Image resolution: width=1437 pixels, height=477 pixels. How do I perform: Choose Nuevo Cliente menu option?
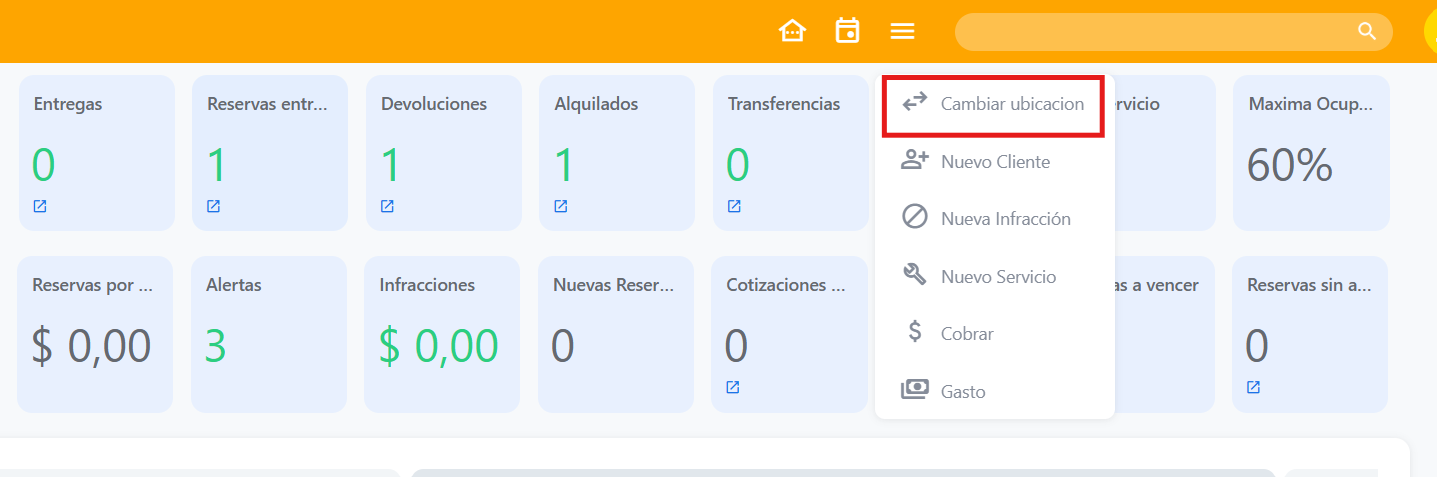click(x=994, y=161)
